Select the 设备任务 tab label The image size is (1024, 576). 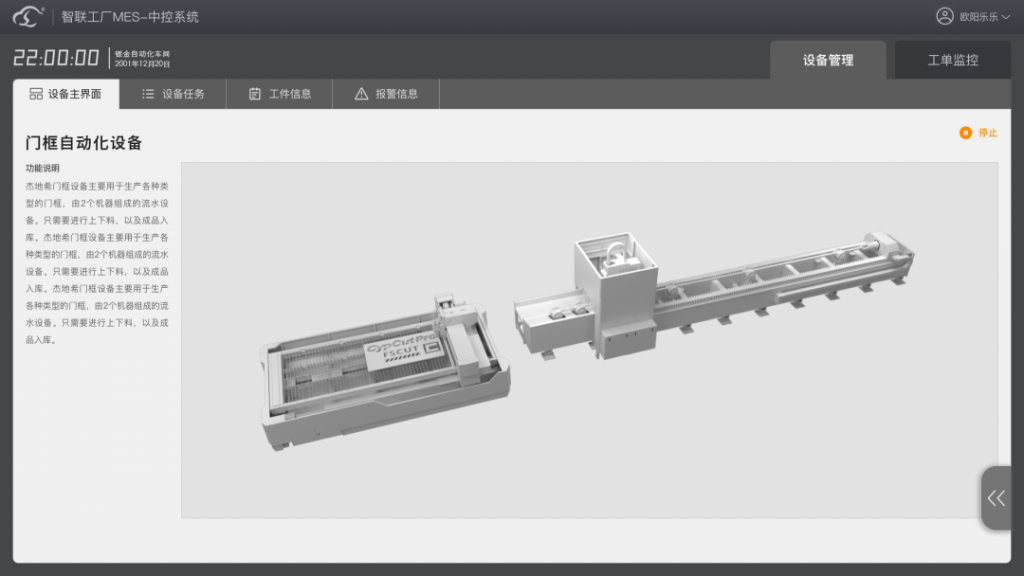pyautogui.click(x=183, y=94)
